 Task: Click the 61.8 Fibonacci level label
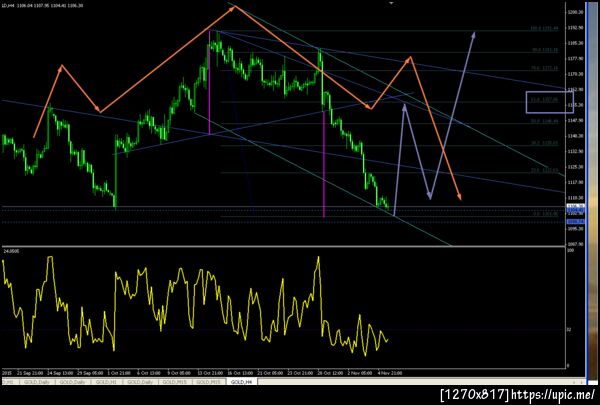(x=544, y=100)
